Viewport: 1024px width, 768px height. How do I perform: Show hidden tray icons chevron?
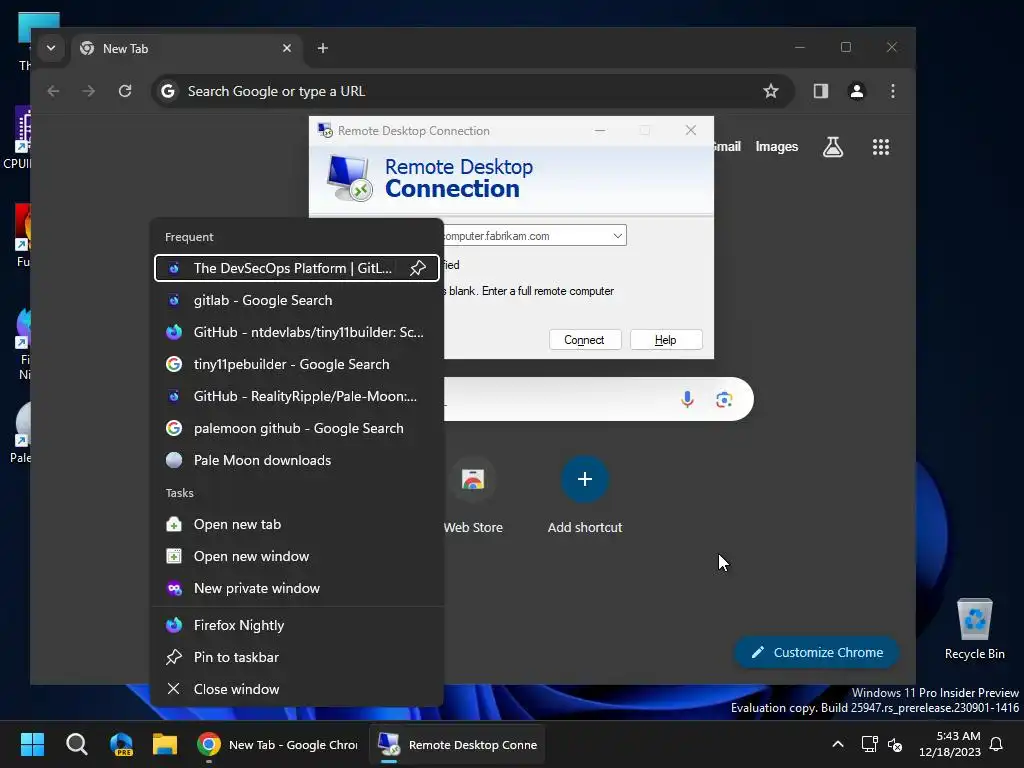(x=838, y=744)
